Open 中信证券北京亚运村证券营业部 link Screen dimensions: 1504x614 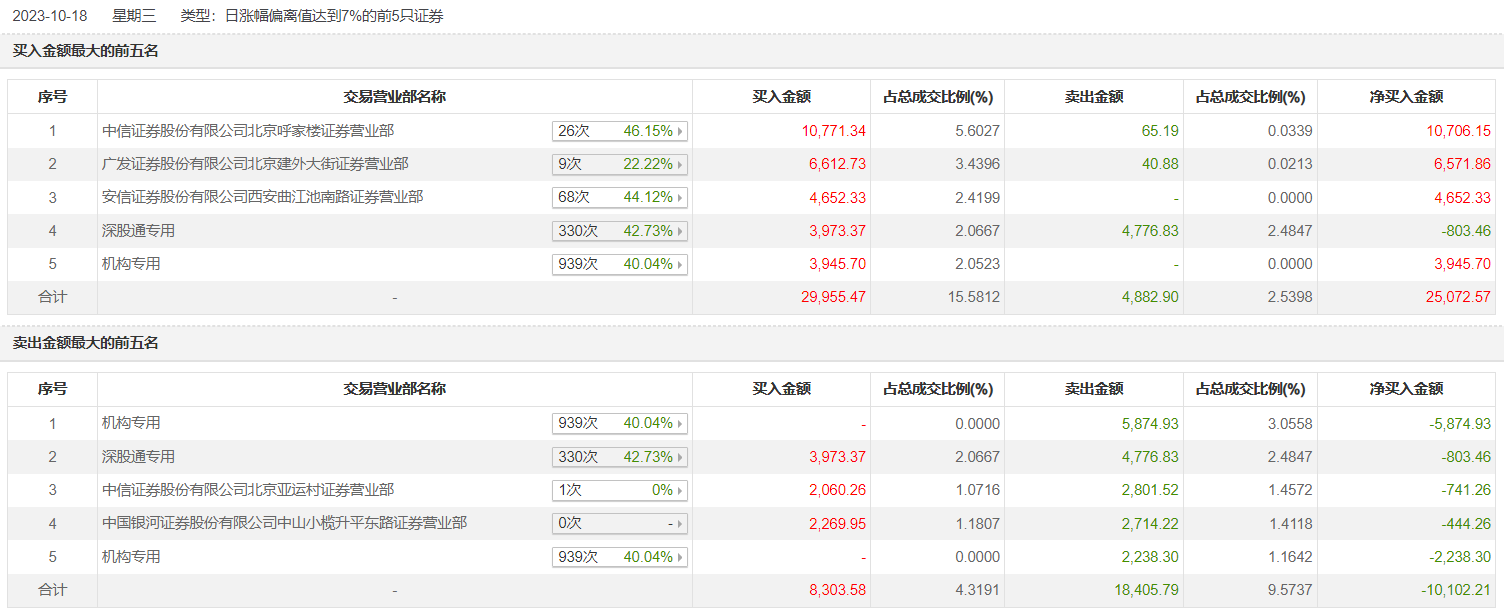248,490
